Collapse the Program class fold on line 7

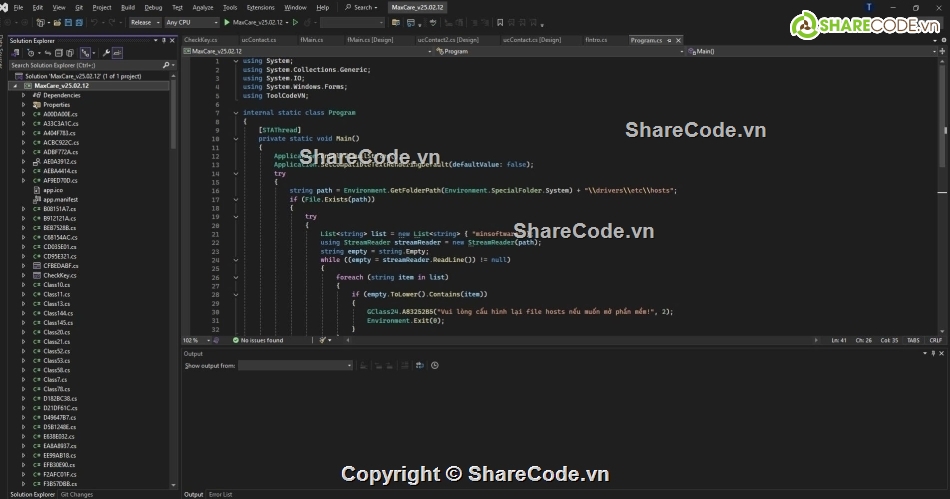[236, 113]
